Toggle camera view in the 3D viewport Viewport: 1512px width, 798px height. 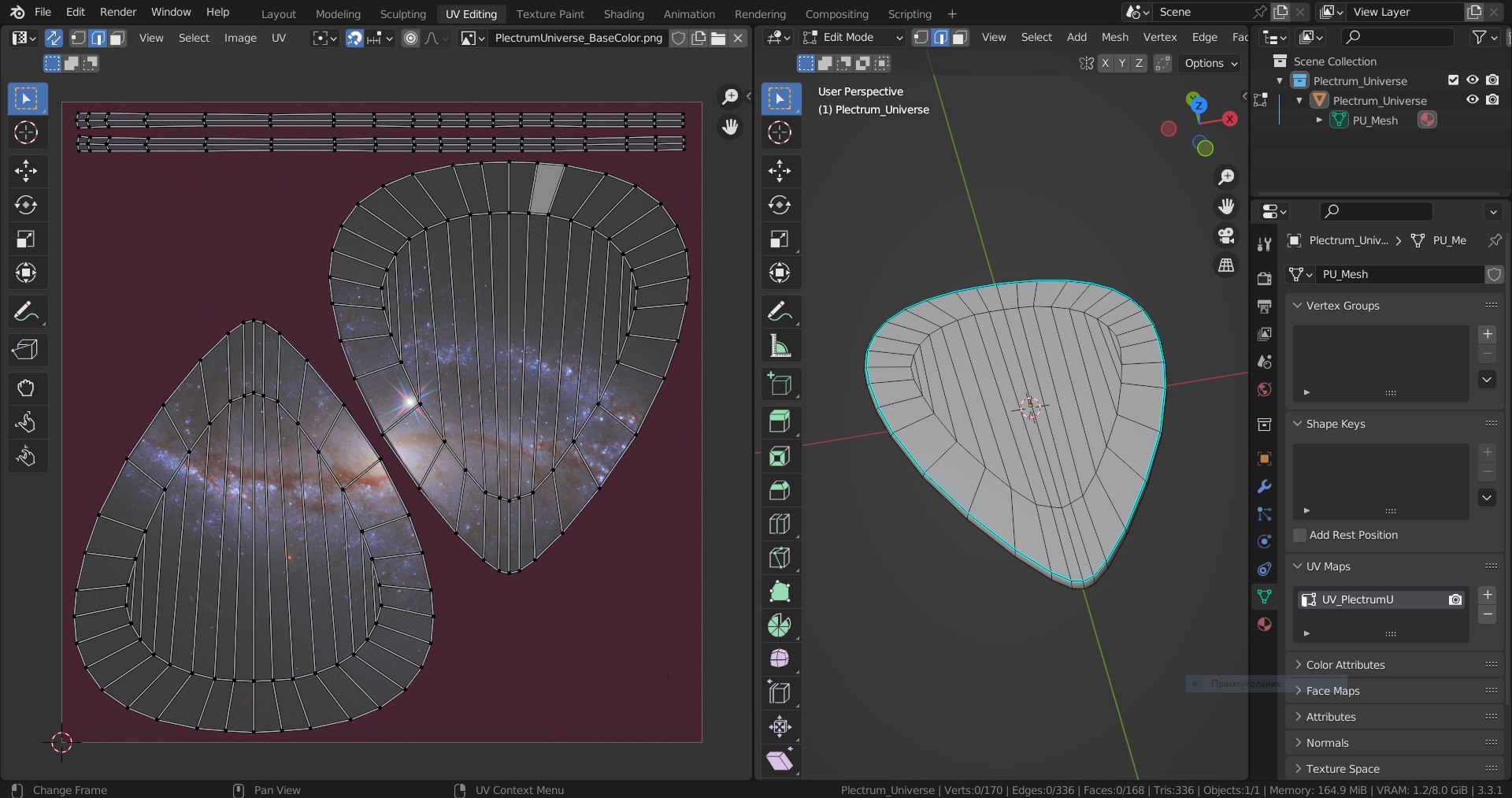point(1226,236)
